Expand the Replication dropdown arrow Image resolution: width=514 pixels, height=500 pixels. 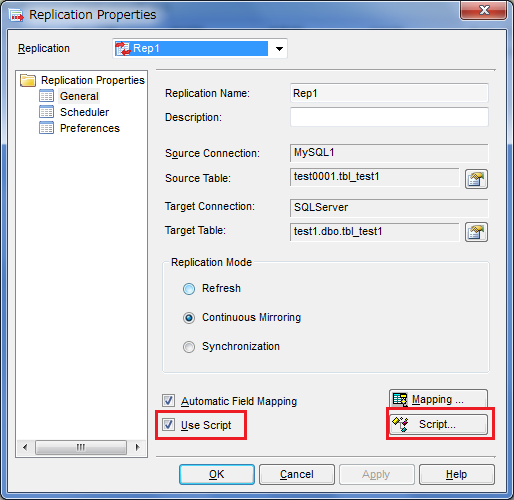(x=279, y=49)
